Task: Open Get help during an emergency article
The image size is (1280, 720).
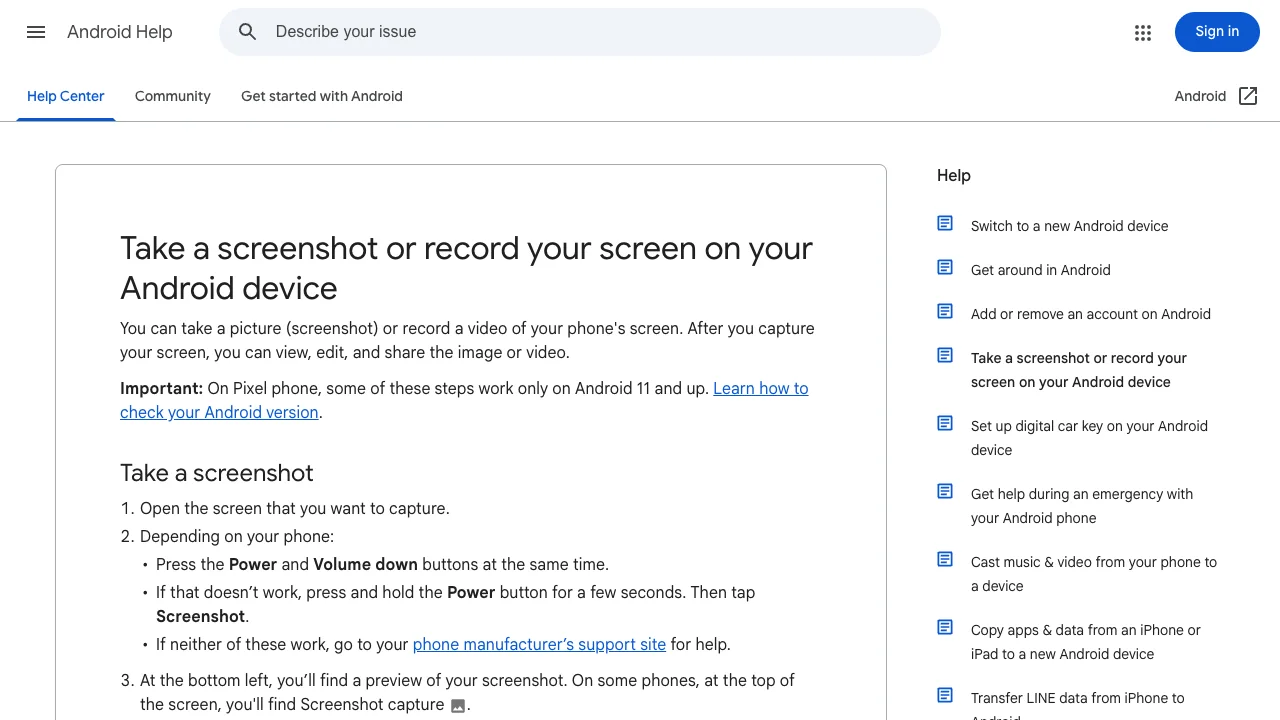Action: tap(1082, 506)
